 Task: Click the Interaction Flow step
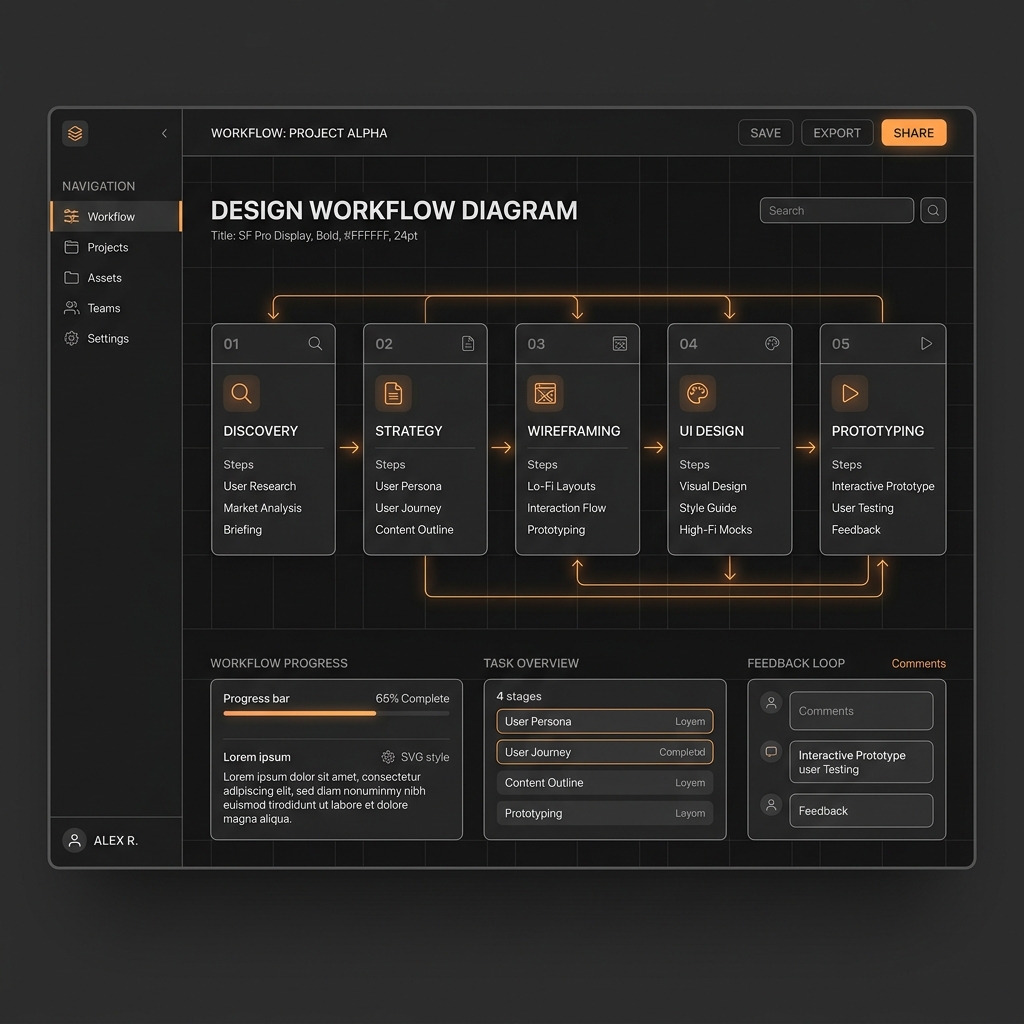566,507
